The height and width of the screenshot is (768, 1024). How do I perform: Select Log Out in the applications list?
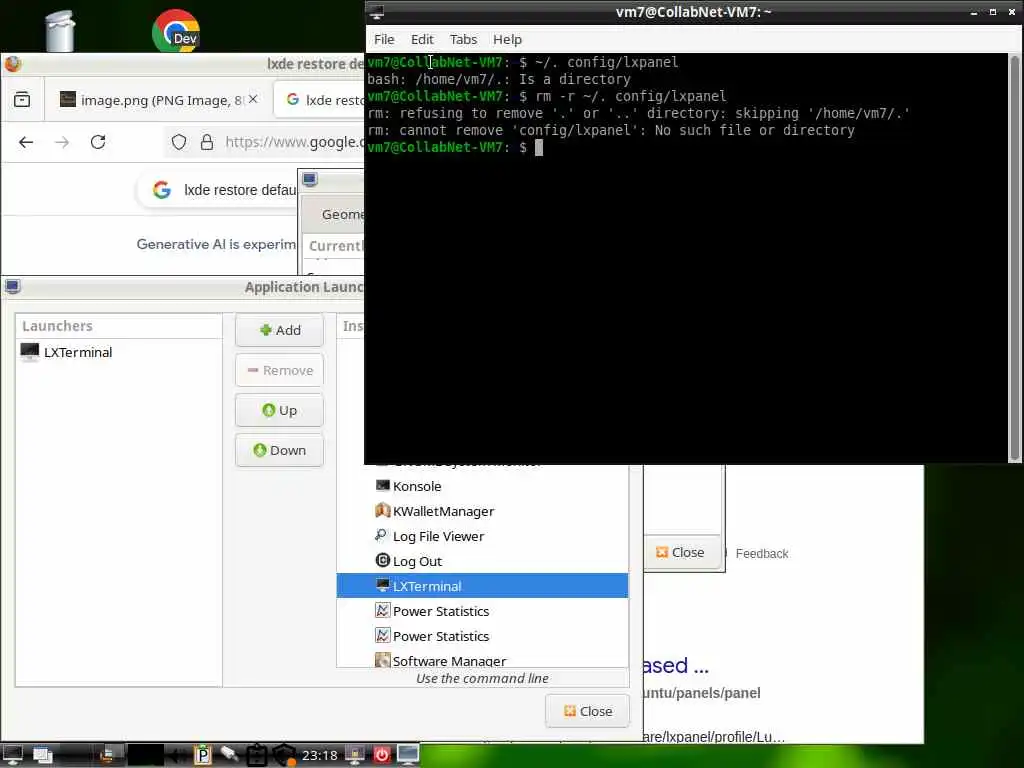pos(482,561)
